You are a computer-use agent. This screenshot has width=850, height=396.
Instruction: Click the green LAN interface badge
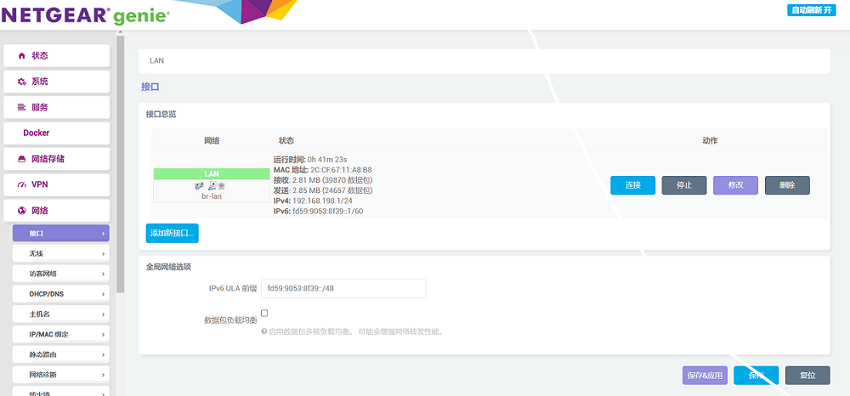pos(211,174)
